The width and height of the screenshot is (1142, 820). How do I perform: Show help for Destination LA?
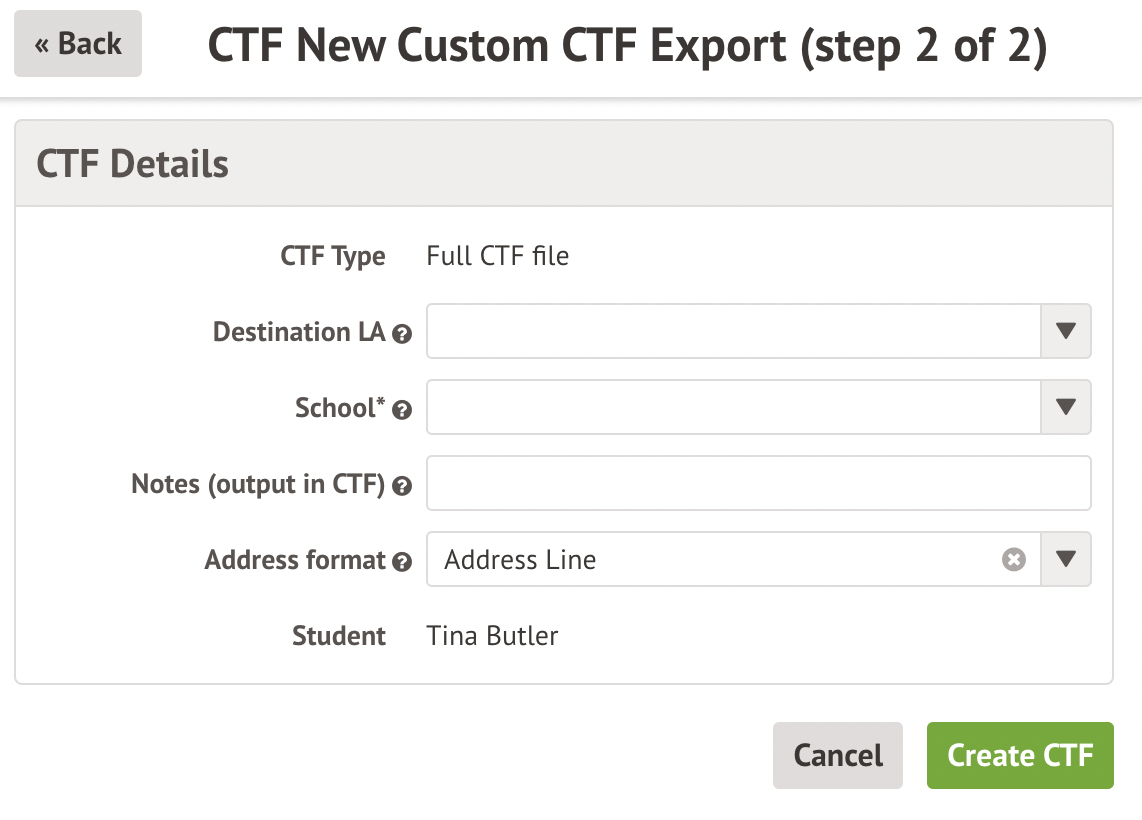[402, 334]
